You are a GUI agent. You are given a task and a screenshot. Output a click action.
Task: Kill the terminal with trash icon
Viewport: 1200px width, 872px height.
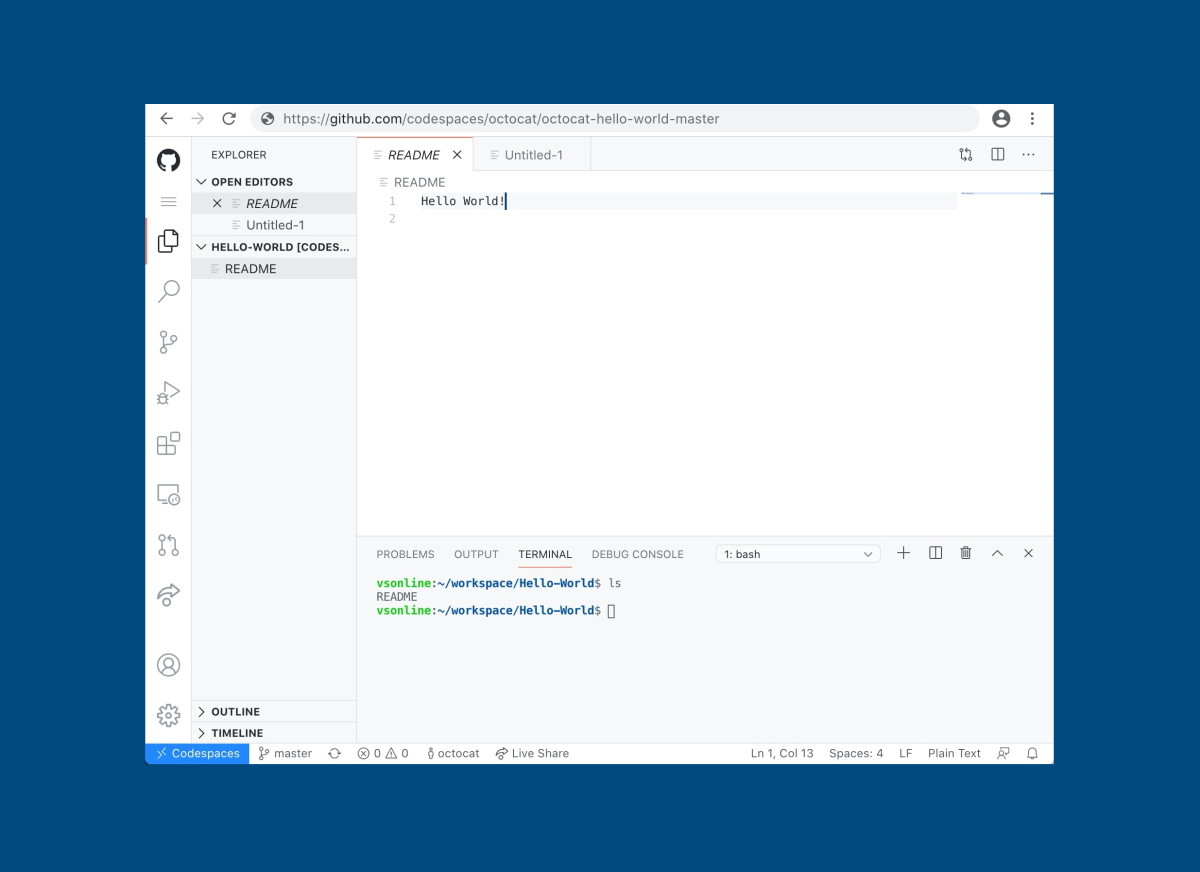[966, 553]
